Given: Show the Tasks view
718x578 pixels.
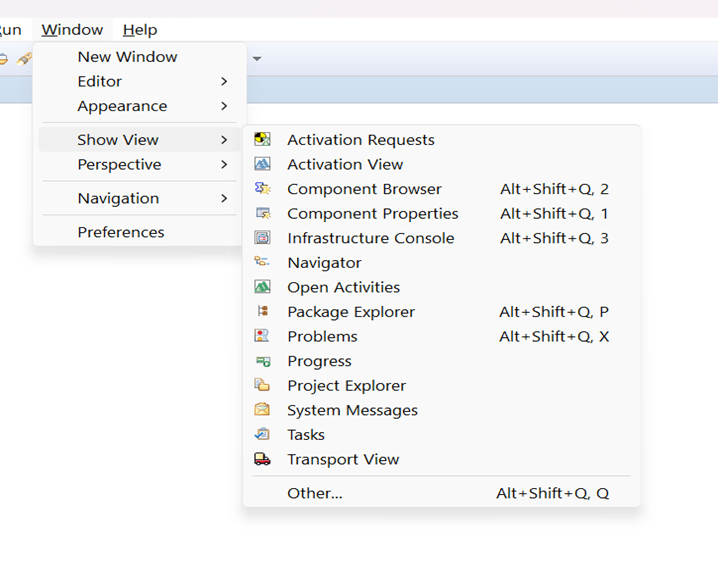Looking at the screenshot, I should click(x=441, y=435).
